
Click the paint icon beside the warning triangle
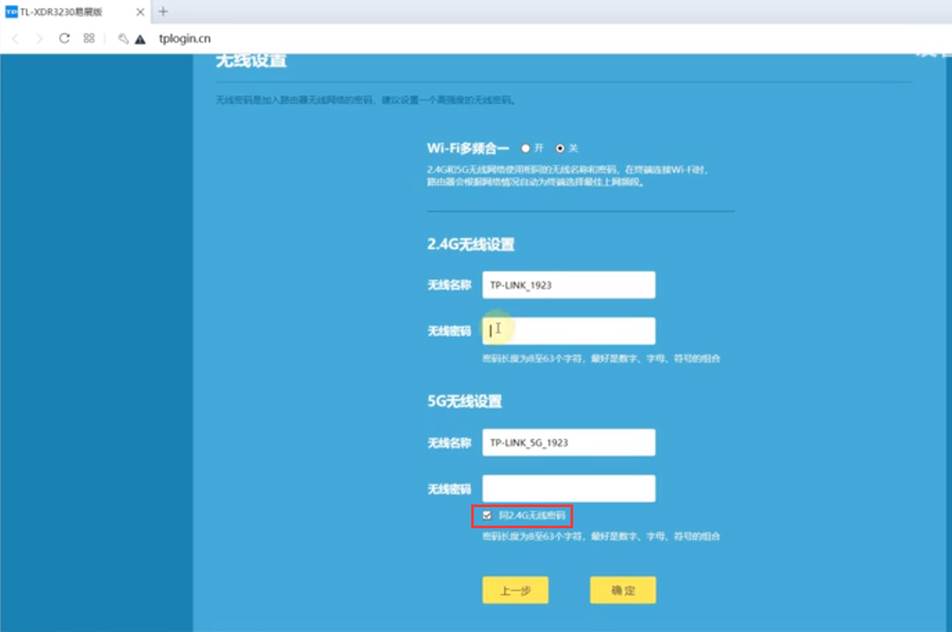[123, 39]
